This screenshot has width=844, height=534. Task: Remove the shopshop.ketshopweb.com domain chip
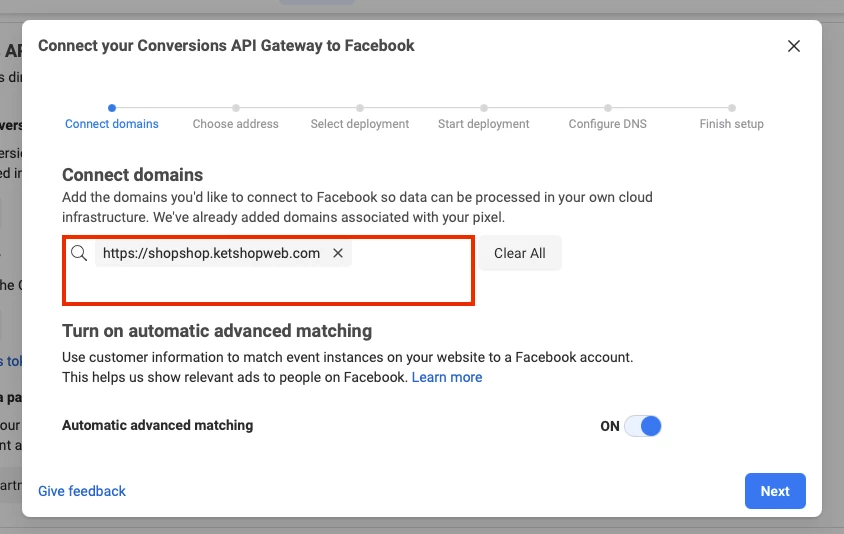coord(338,253)
